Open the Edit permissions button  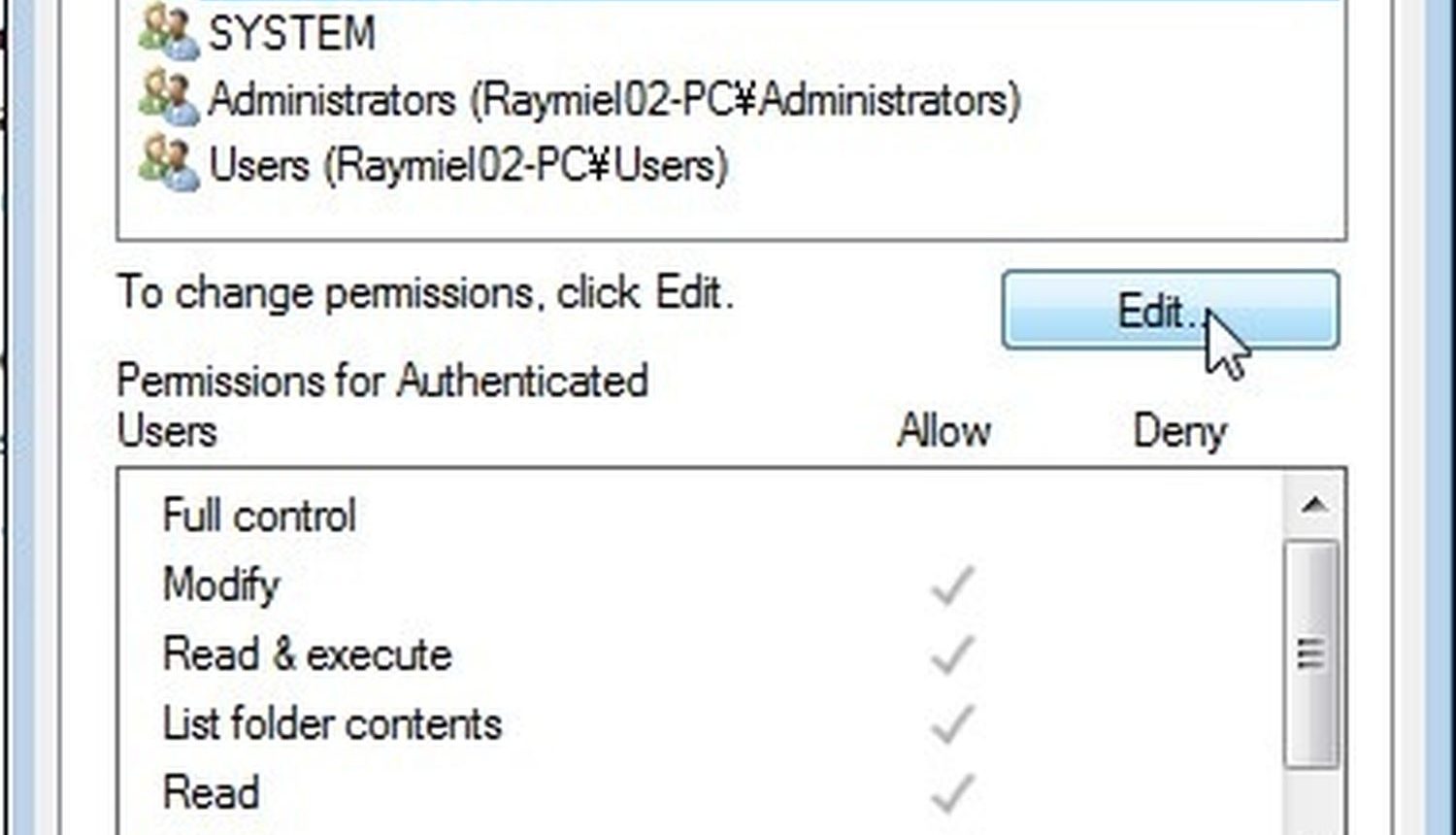[x=1171, y=311]
